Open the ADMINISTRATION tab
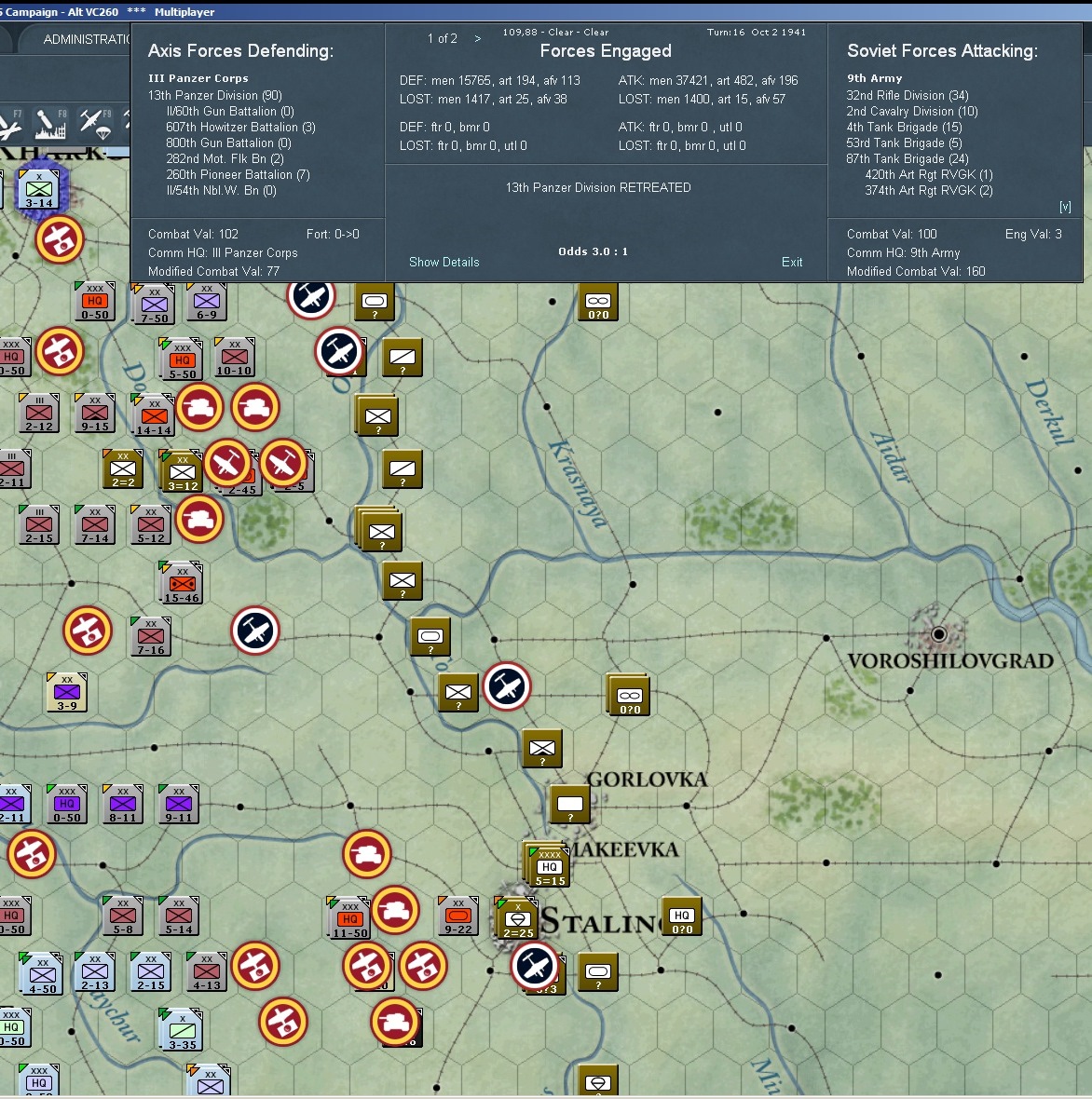 click(x=87, y=39)
